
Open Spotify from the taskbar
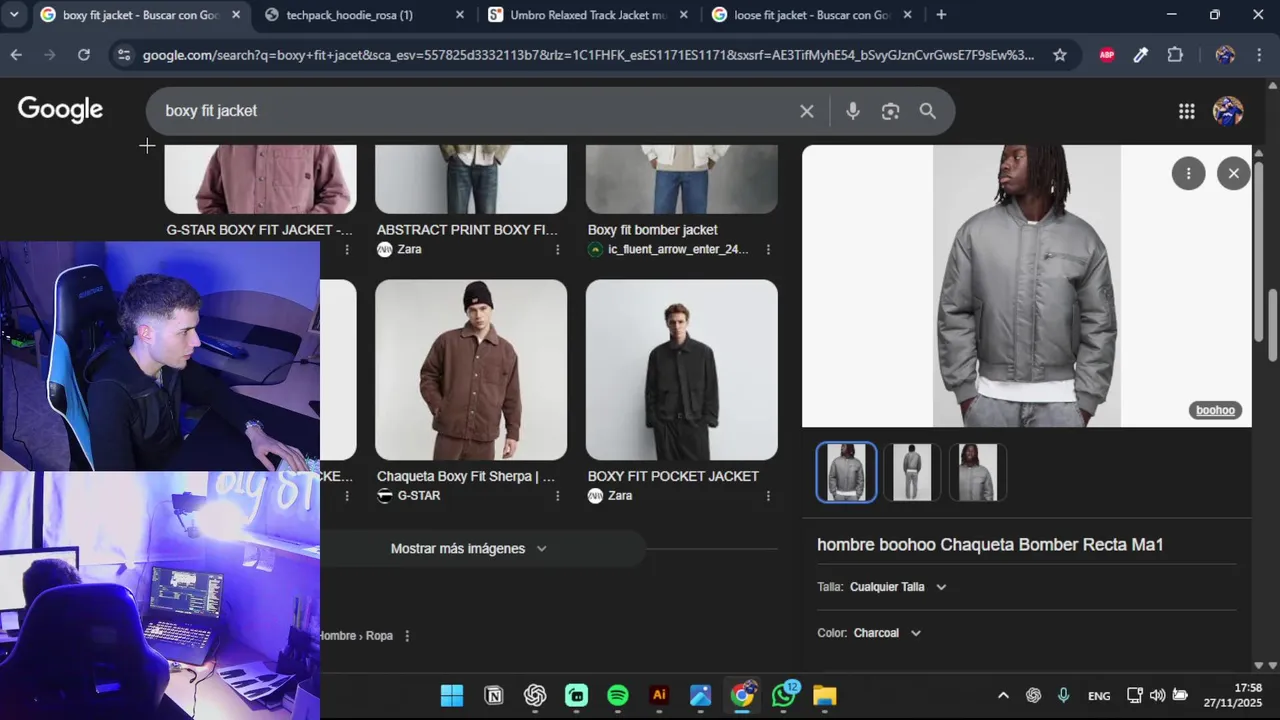[x=618, y=696]
